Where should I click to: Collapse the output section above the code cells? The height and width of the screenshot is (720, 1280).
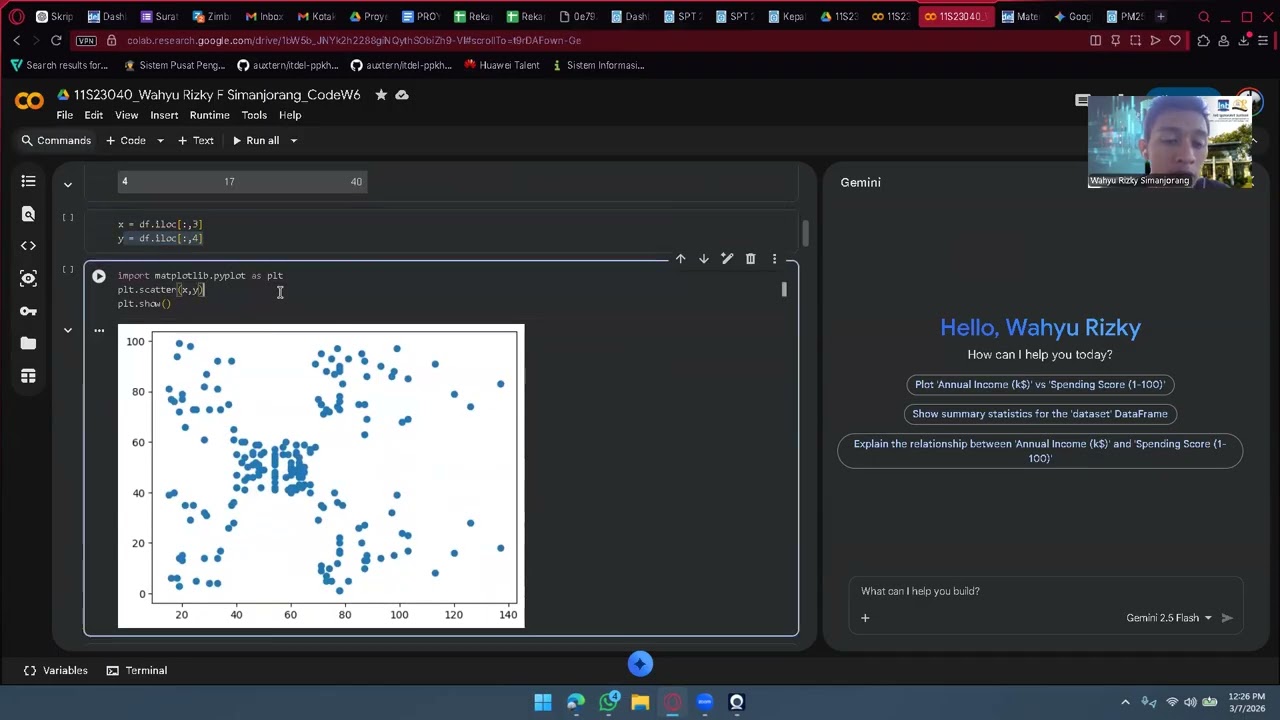tap(67, 184)
